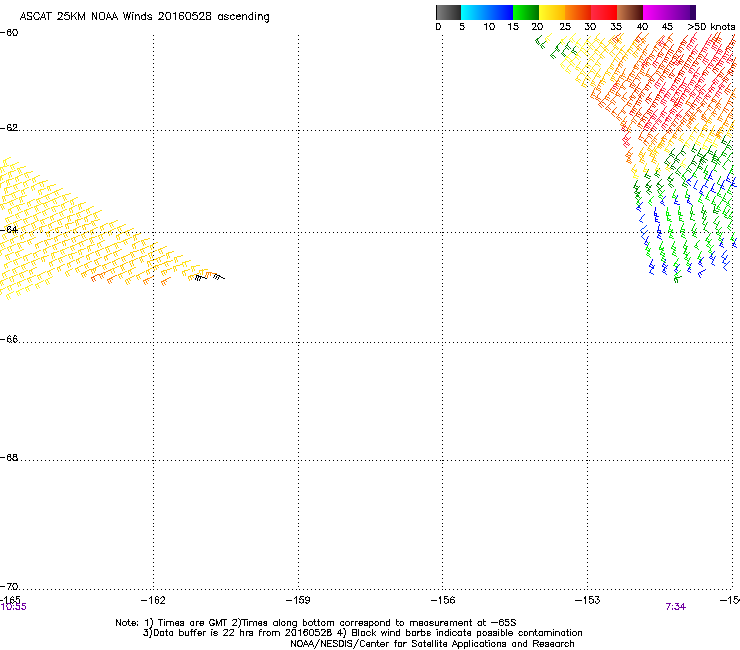Image resolution: width=740 pixels, height=650 pixels.
Task: Pick the cyan color segment in the legend
Action: coord(474,12)
